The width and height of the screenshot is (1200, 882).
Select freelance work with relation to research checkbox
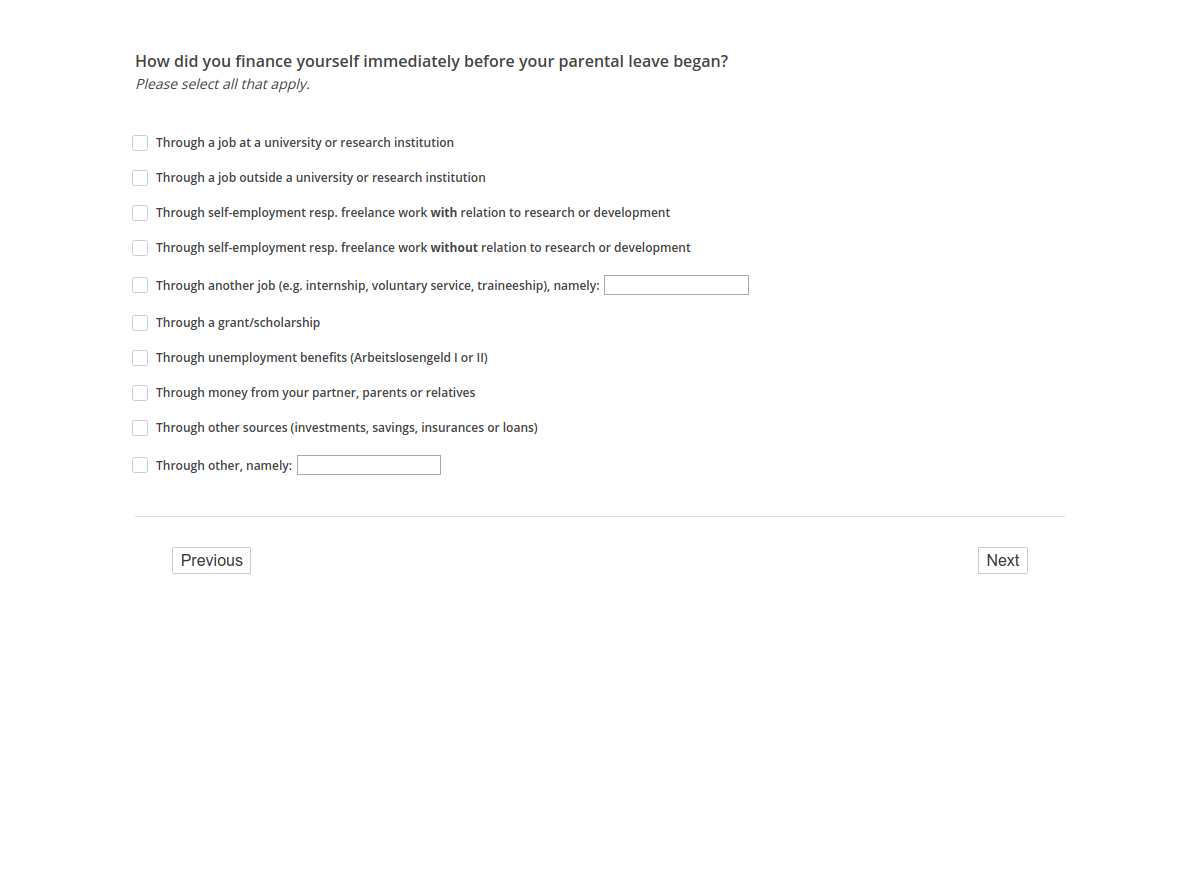click(x=140, y=213)
